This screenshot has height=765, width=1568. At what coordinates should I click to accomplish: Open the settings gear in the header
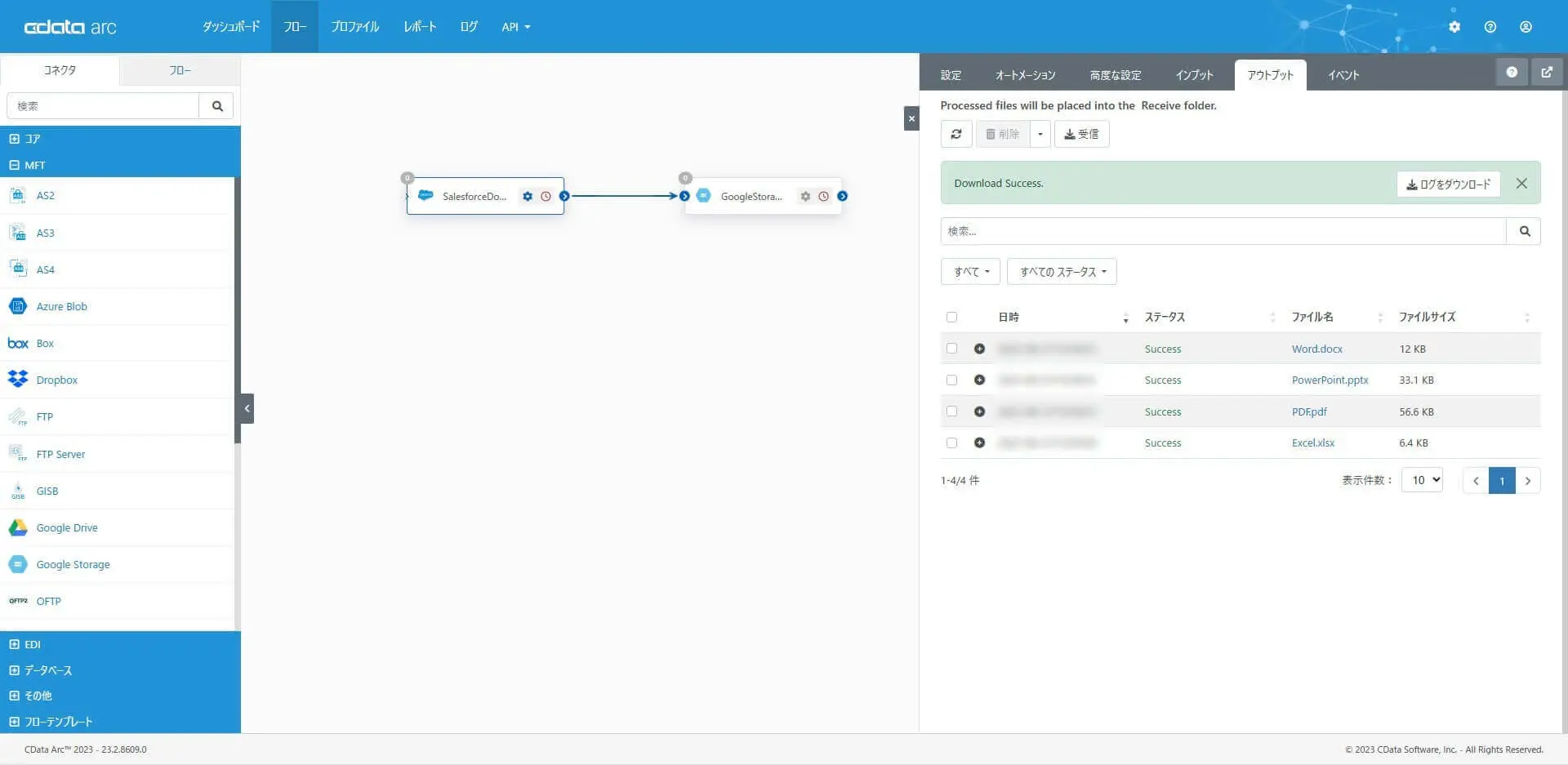1454,27
